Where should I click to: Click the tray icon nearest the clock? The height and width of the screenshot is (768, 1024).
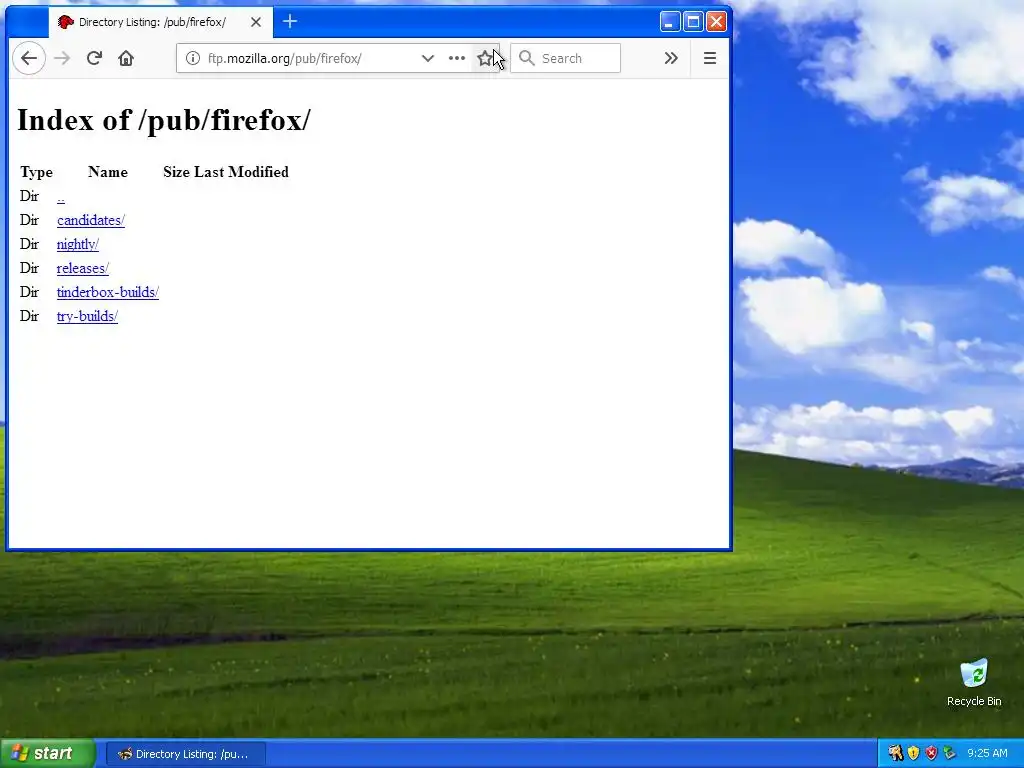coord(950,753)
